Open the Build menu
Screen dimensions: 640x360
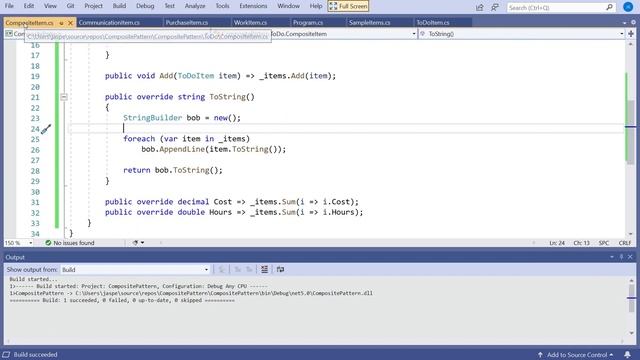(119, 6)
